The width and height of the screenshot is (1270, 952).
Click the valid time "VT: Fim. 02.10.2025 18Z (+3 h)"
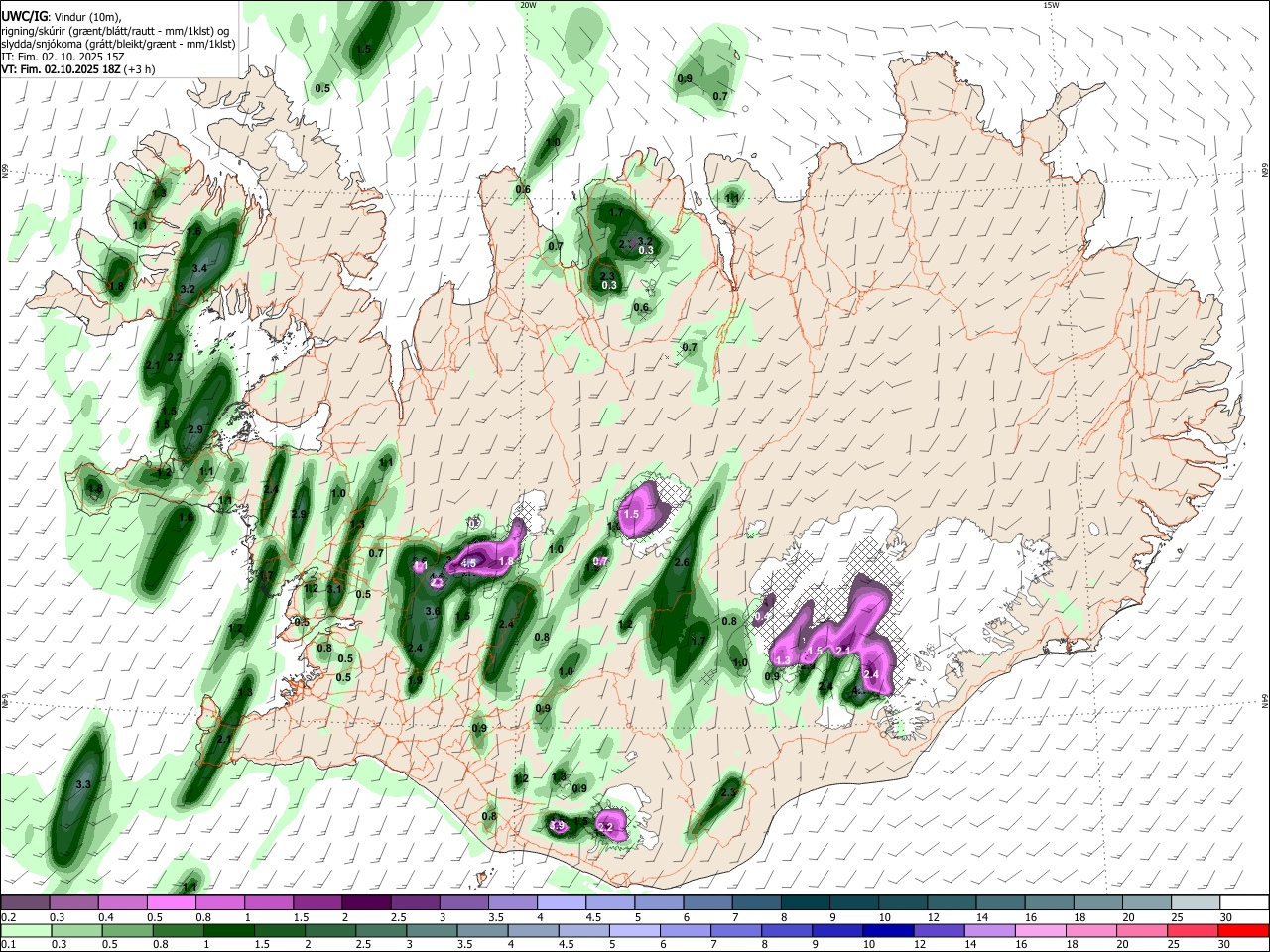click(x=78, y=69)
